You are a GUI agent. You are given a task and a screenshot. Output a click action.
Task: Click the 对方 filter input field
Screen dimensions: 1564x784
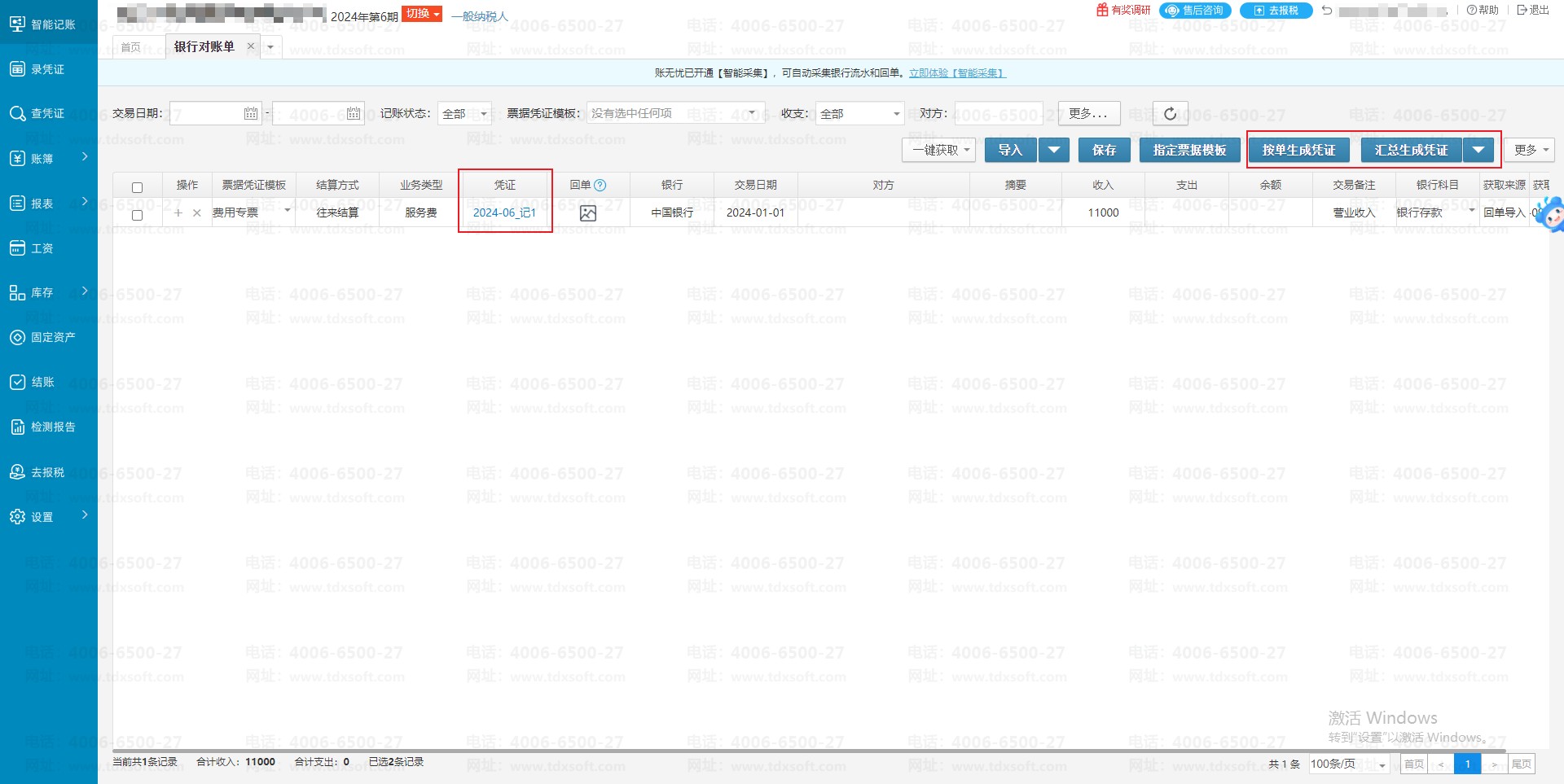point(999,114)
